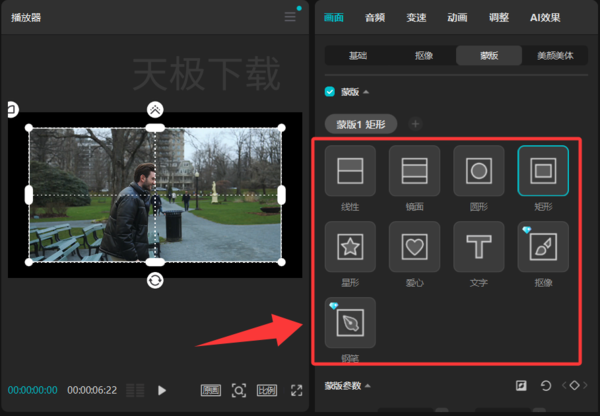Viewport: 600px width, 416px height.
Task: Choose the 文字 text mask
Action: [x=479, y=246]
